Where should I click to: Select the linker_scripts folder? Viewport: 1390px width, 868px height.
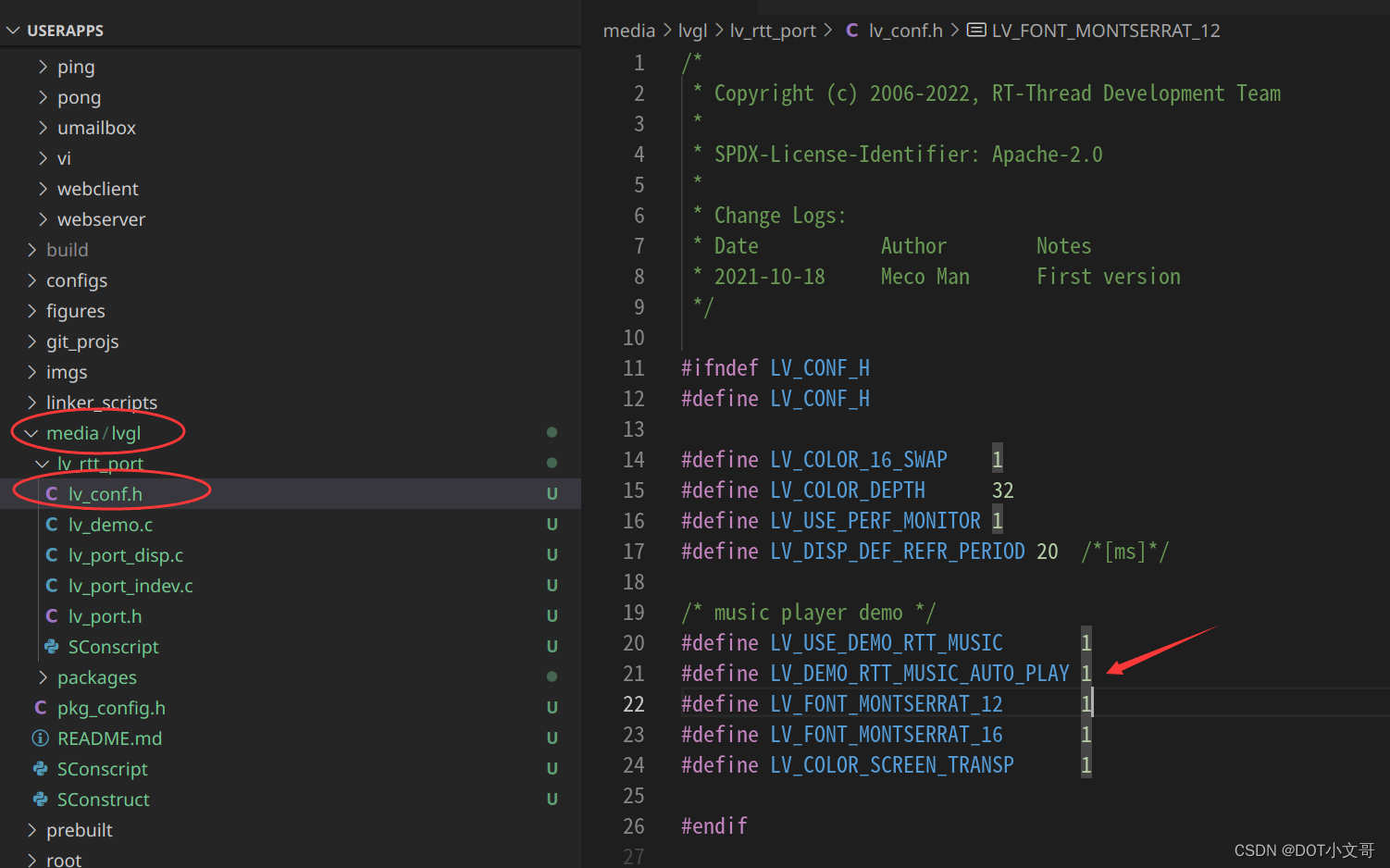click(x=102, y=403)
